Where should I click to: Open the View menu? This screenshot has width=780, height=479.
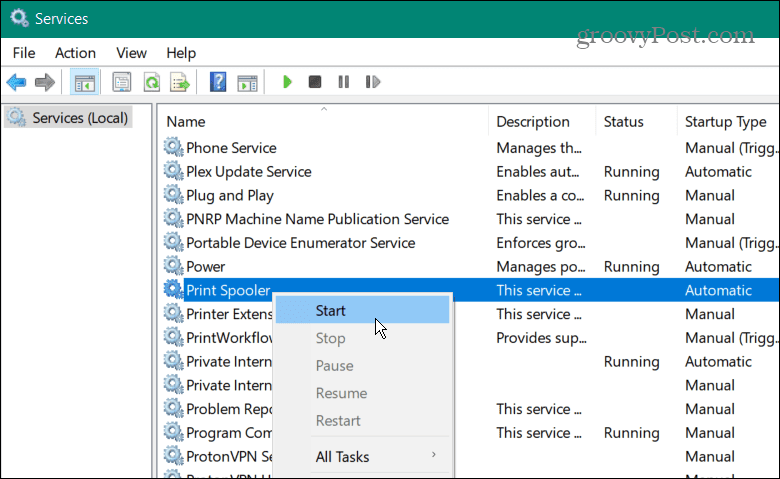pos(131,53)
